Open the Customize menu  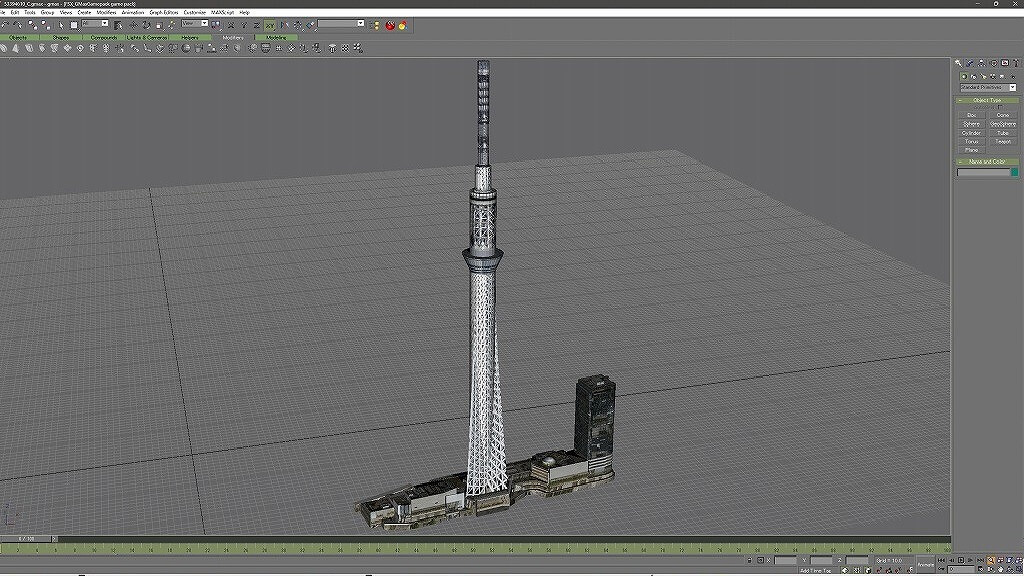tap(195, 12)
